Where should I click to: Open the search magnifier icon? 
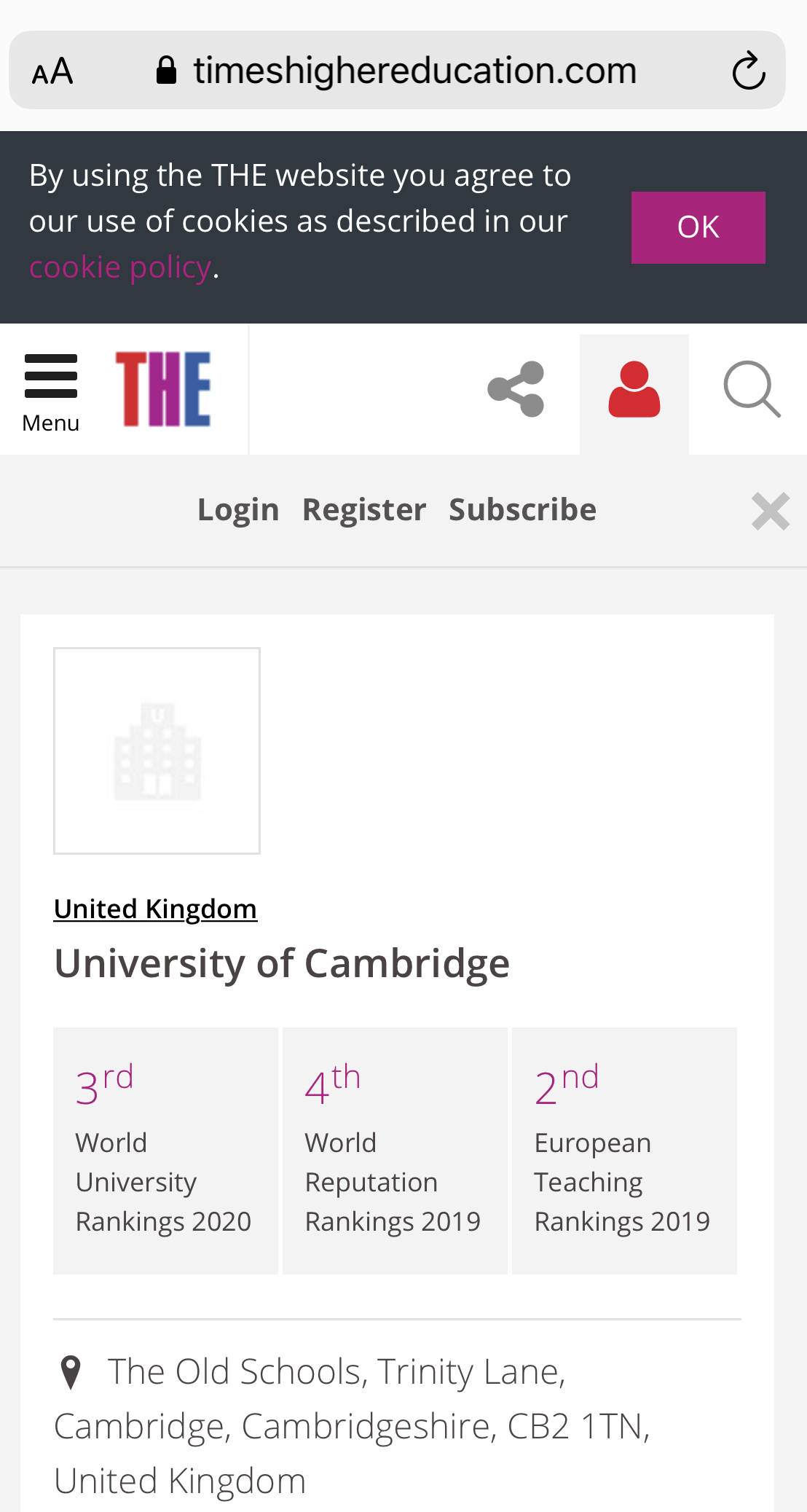[x=752, y=389]
